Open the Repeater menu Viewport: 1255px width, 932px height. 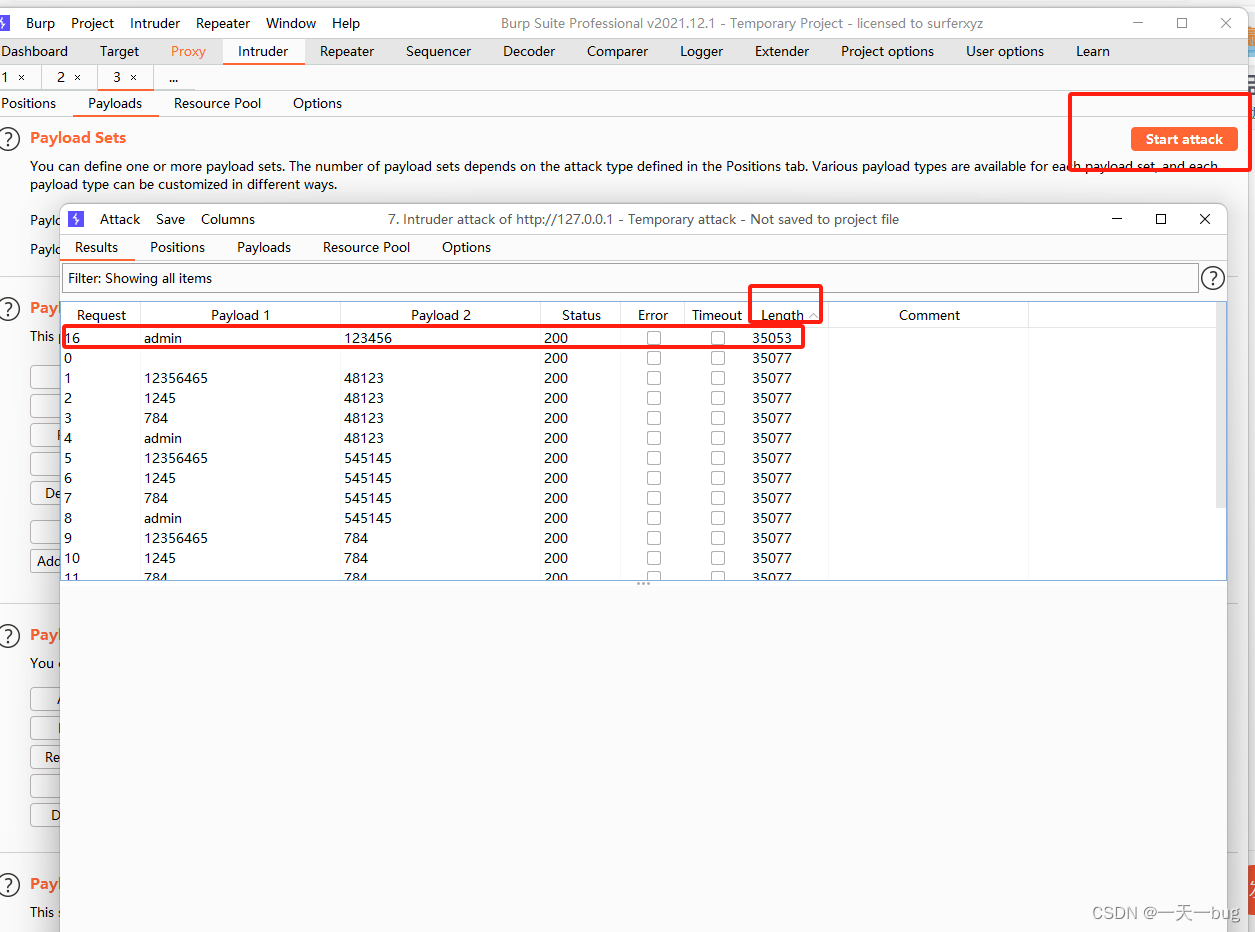pyautogui.click(x=223, y=23)
